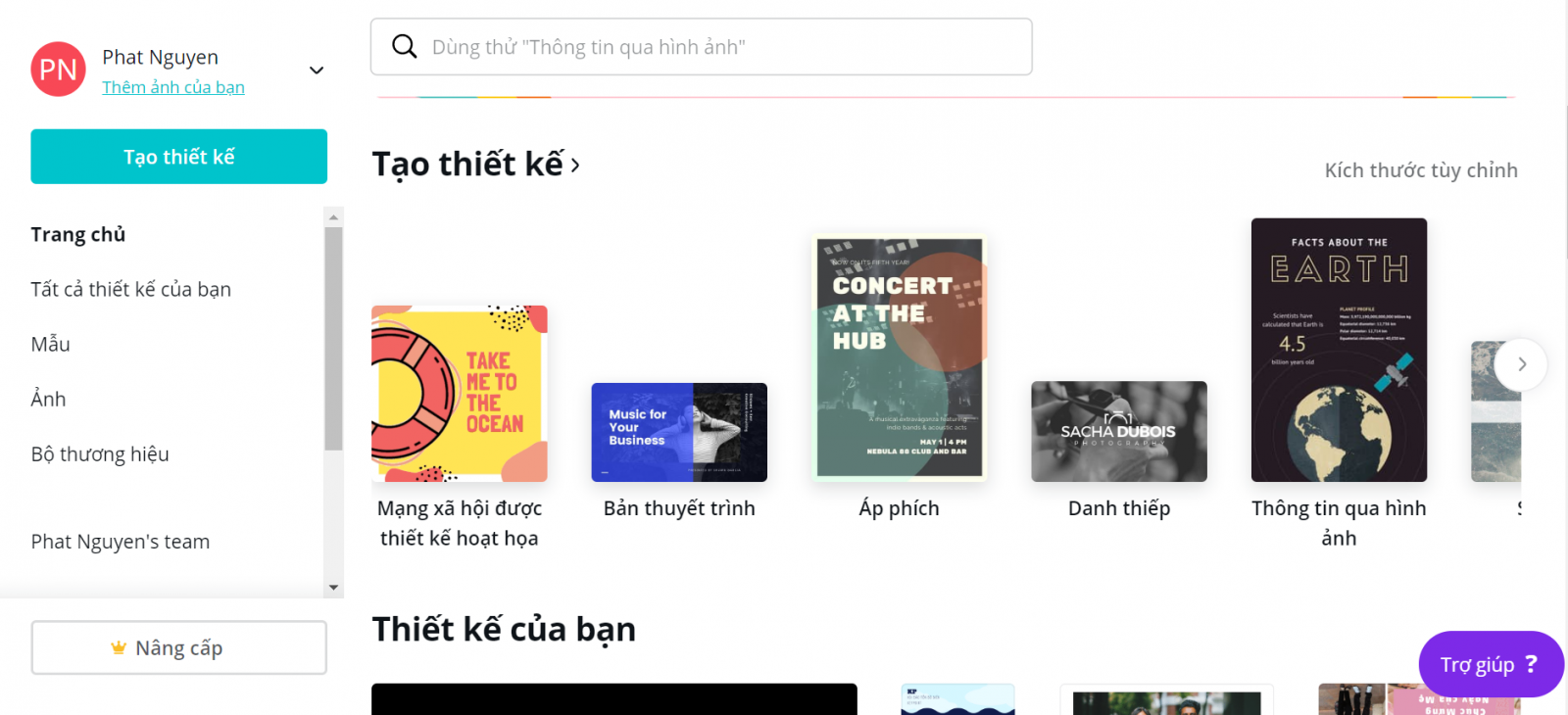
Task: Click the sidebar scroll down arrow
Action: click(333, 588)
